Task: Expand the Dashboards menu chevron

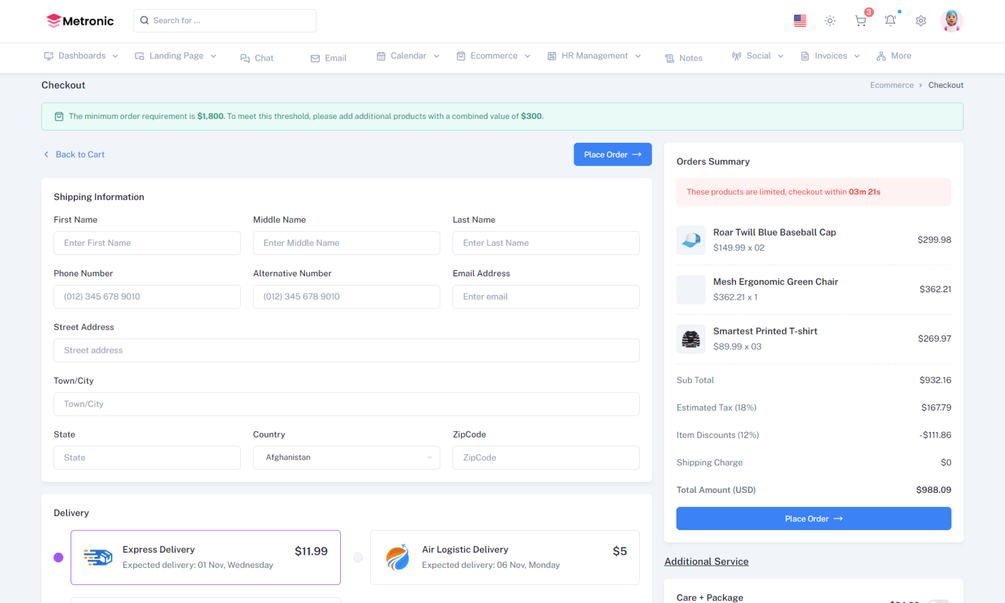Action: (x=115, y=56)
